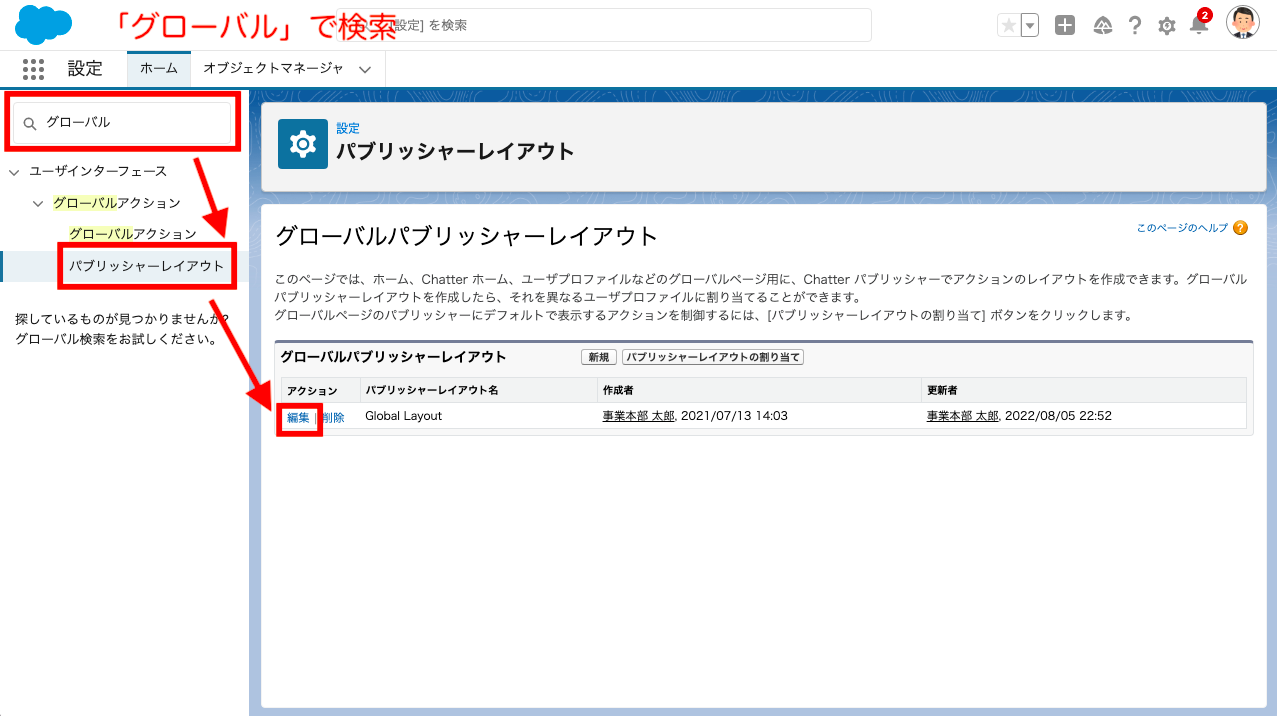Open the user profile avatar
1277x716 pixels.
(x=1242, y=22)
